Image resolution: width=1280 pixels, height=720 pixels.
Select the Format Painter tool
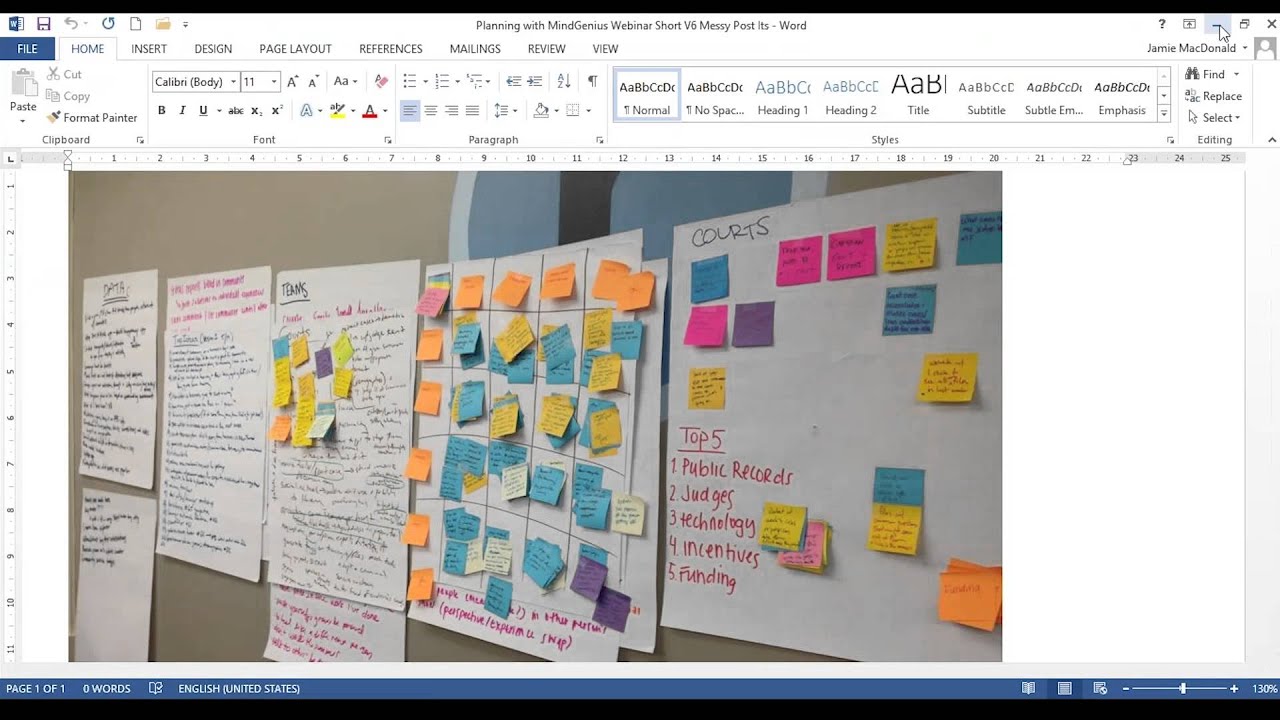pos(92,118)
